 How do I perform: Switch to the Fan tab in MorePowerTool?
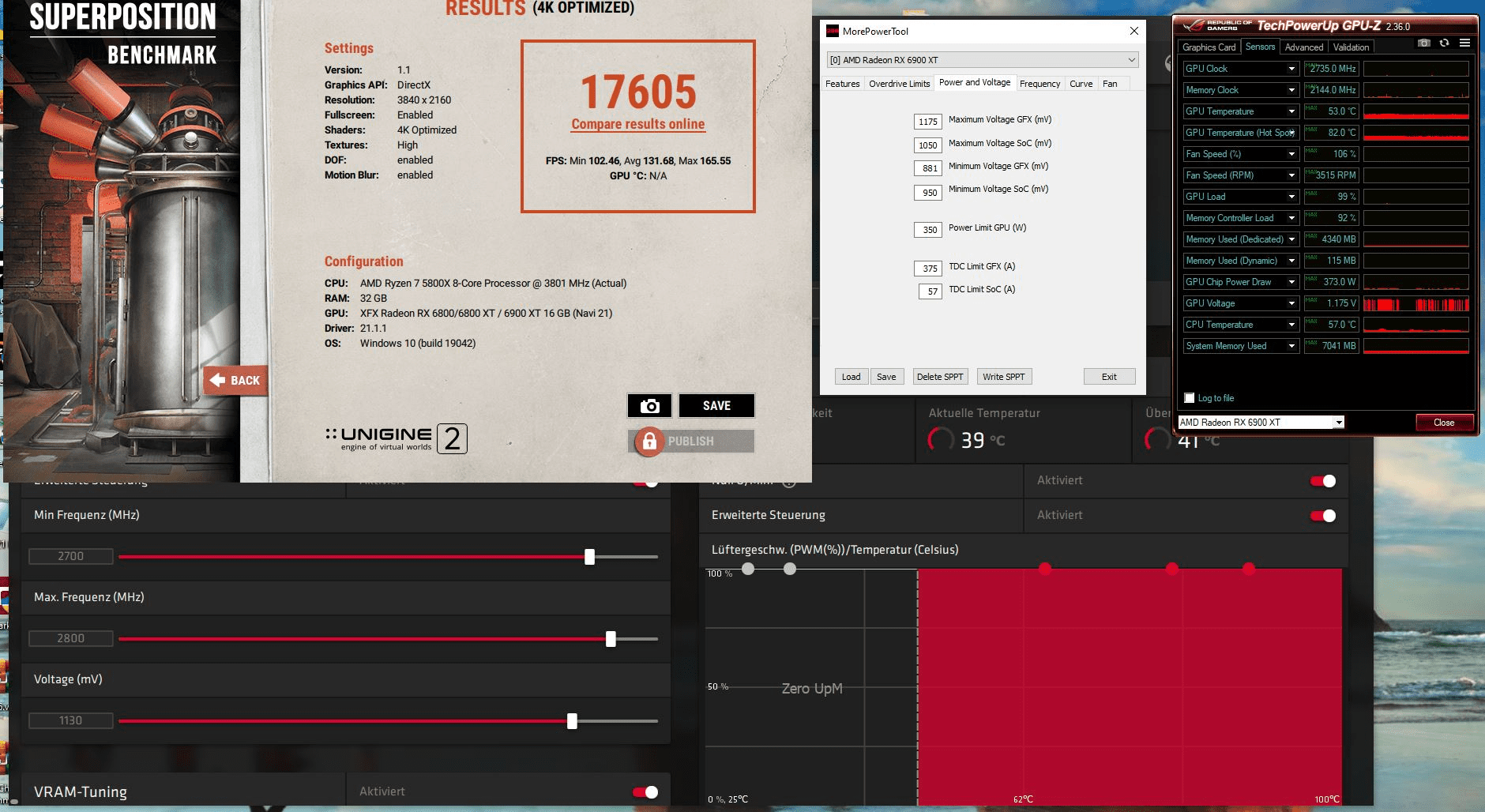1110,84
